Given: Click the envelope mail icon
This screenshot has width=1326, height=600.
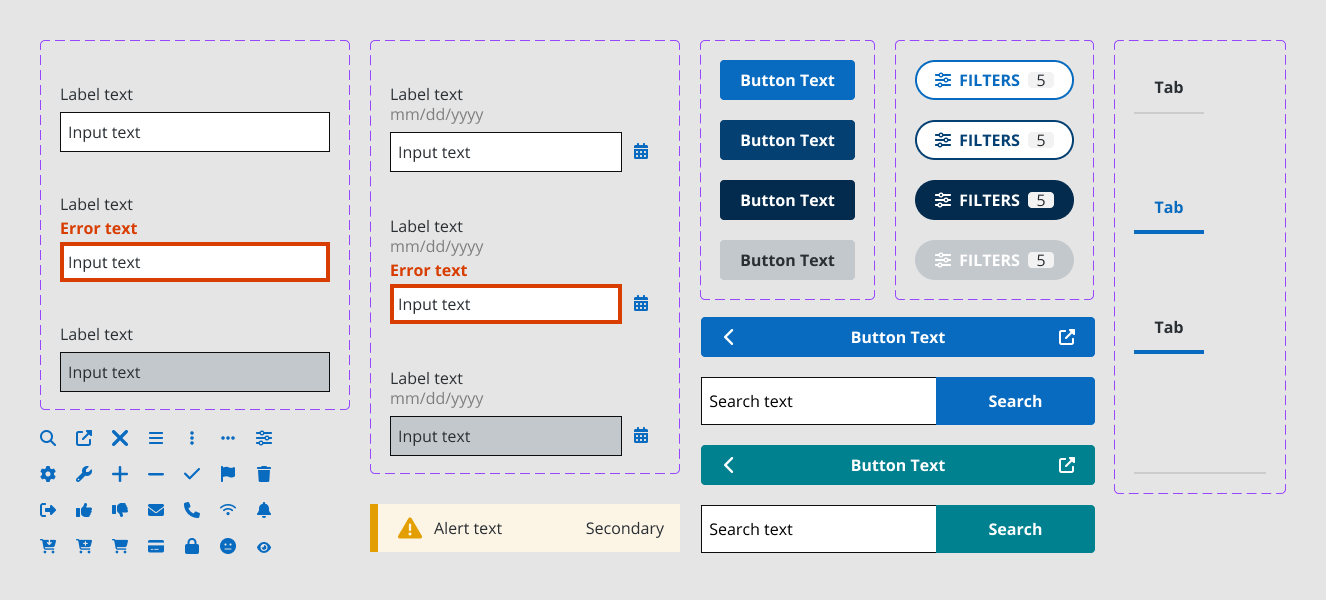Looking at the screenshot, I should pos(156,510).
